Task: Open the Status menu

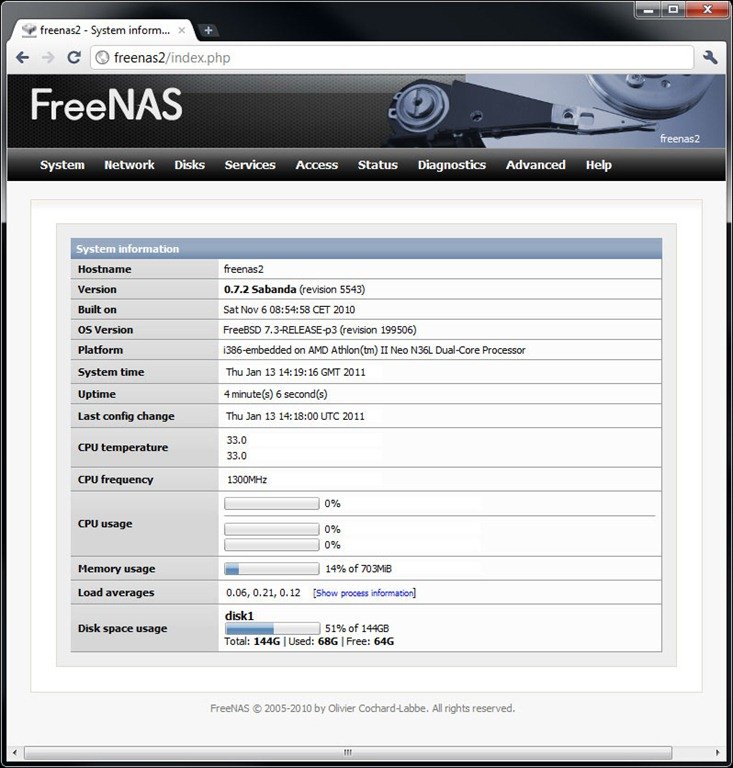Action: (377, 165)
